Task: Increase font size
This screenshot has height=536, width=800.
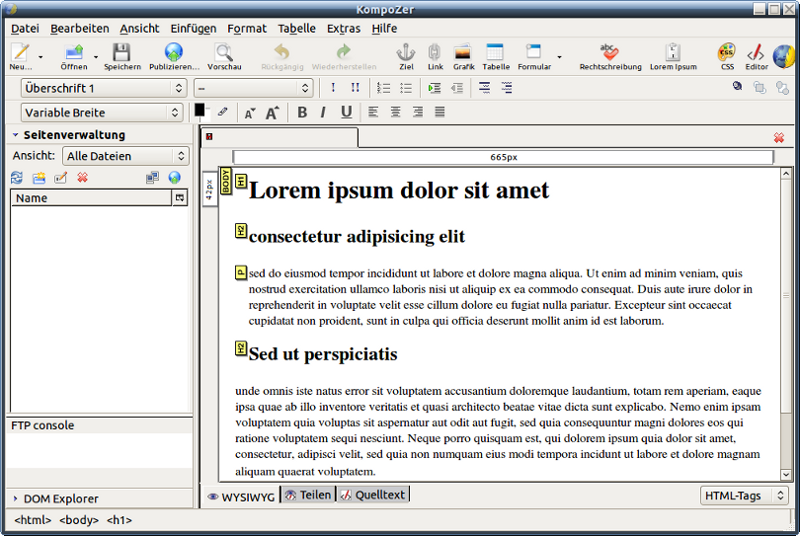Action: [x=272, y=113]
